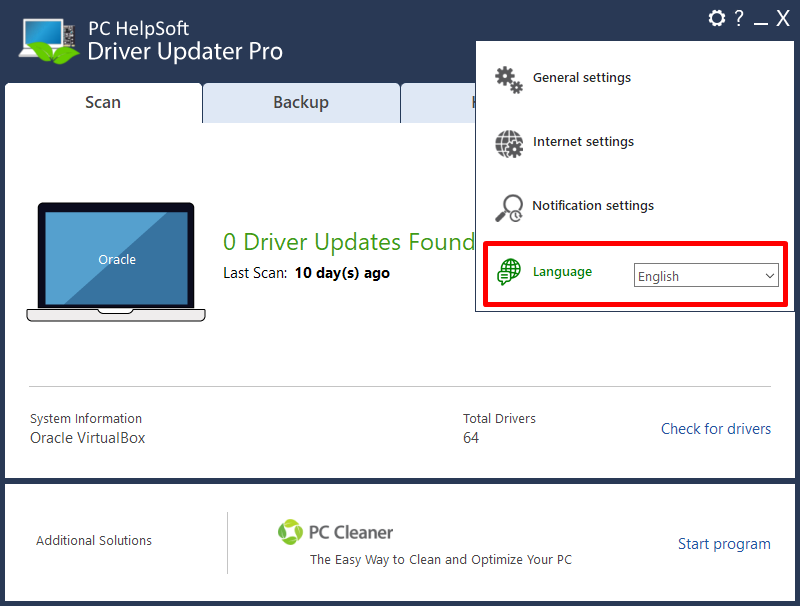Expand the English language dropdown

tap(706, 275)
